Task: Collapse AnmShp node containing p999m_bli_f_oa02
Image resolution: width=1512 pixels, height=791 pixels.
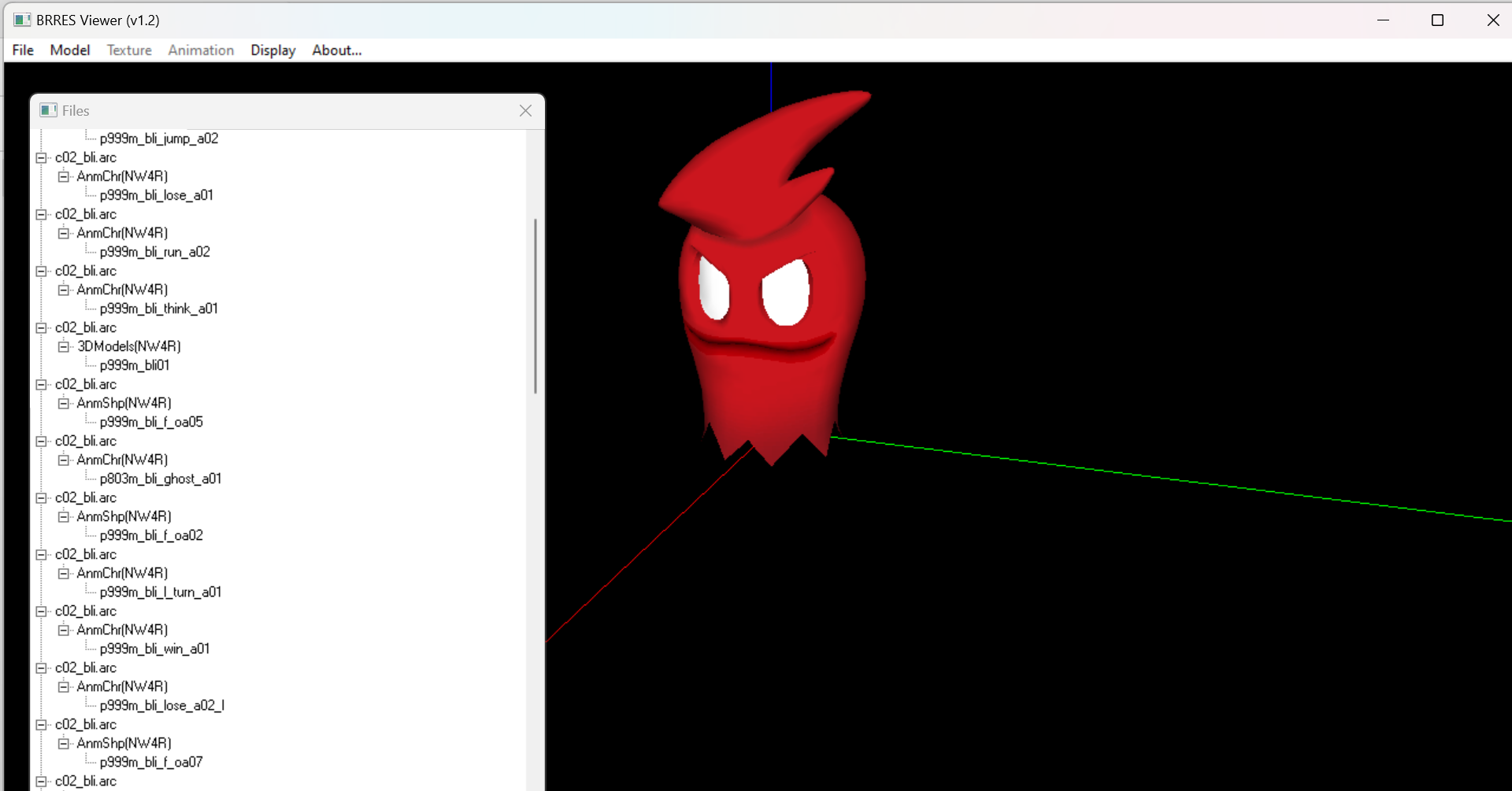Action: [64, 516]
